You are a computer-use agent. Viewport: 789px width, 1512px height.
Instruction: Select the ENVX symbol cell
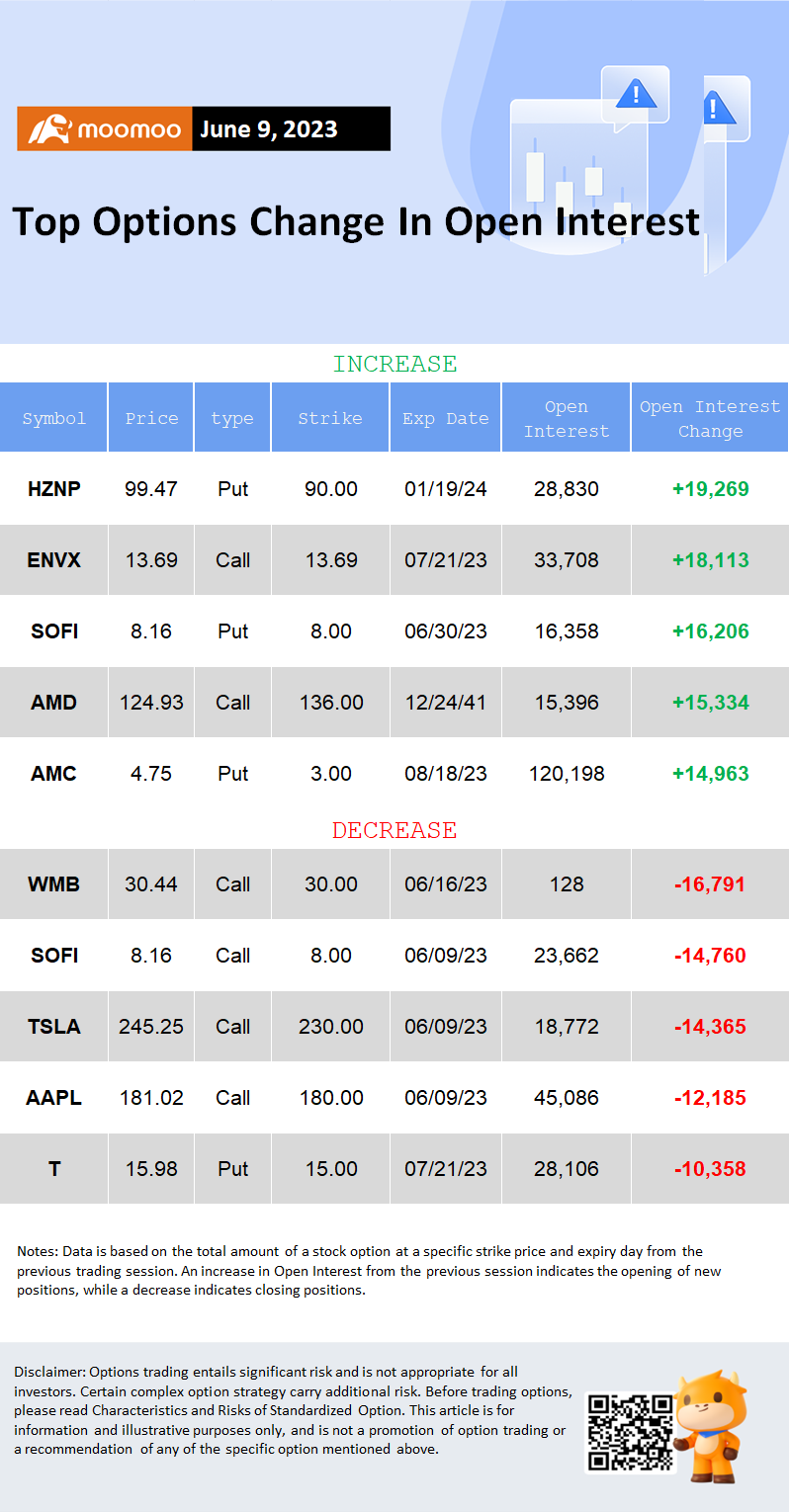click(53, 560)
